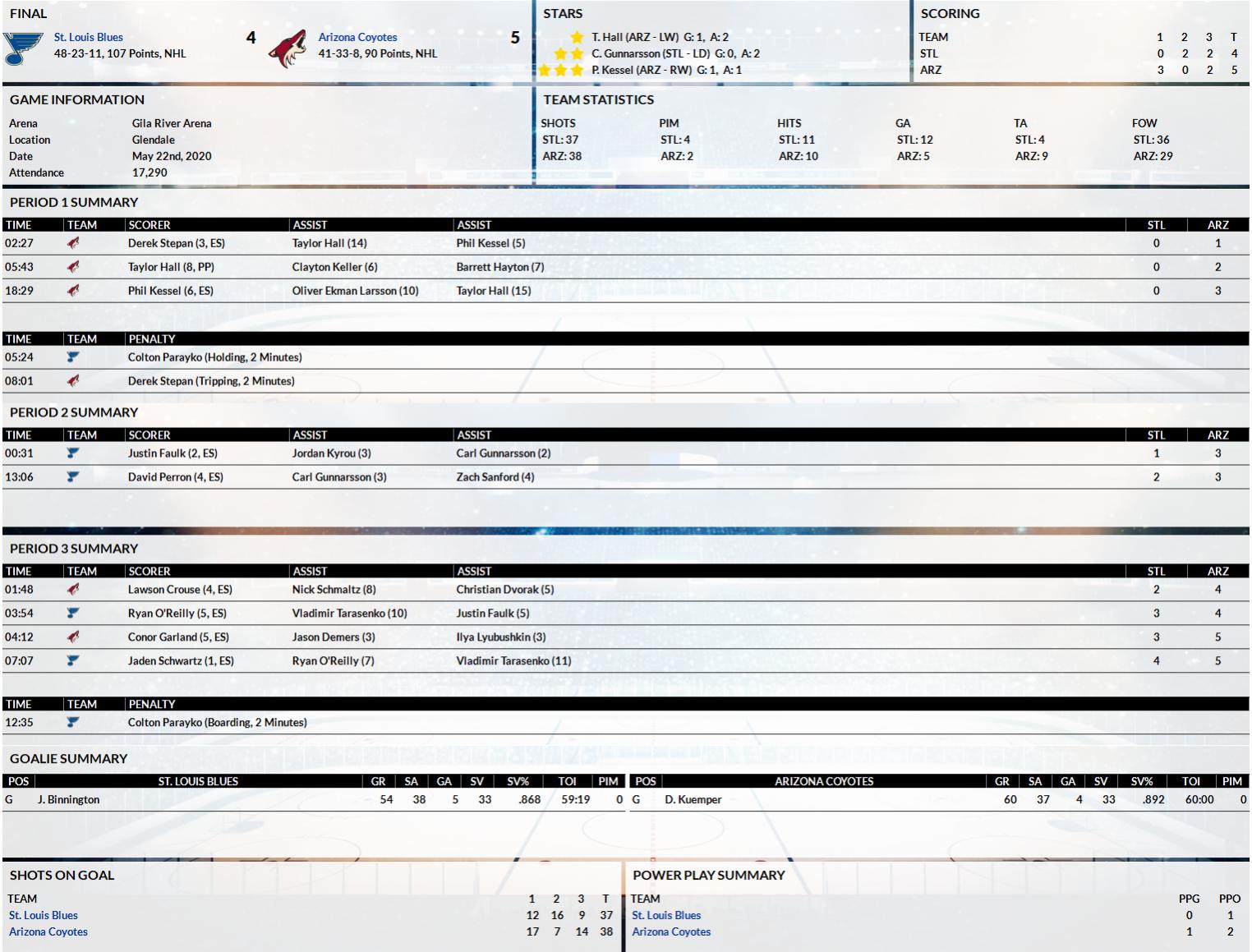The height and width of the screenshot is (952, 1252).
Task: Click assist Jordan Kyrou (3)
Action: pyautogui.click(x=332, y=453)
